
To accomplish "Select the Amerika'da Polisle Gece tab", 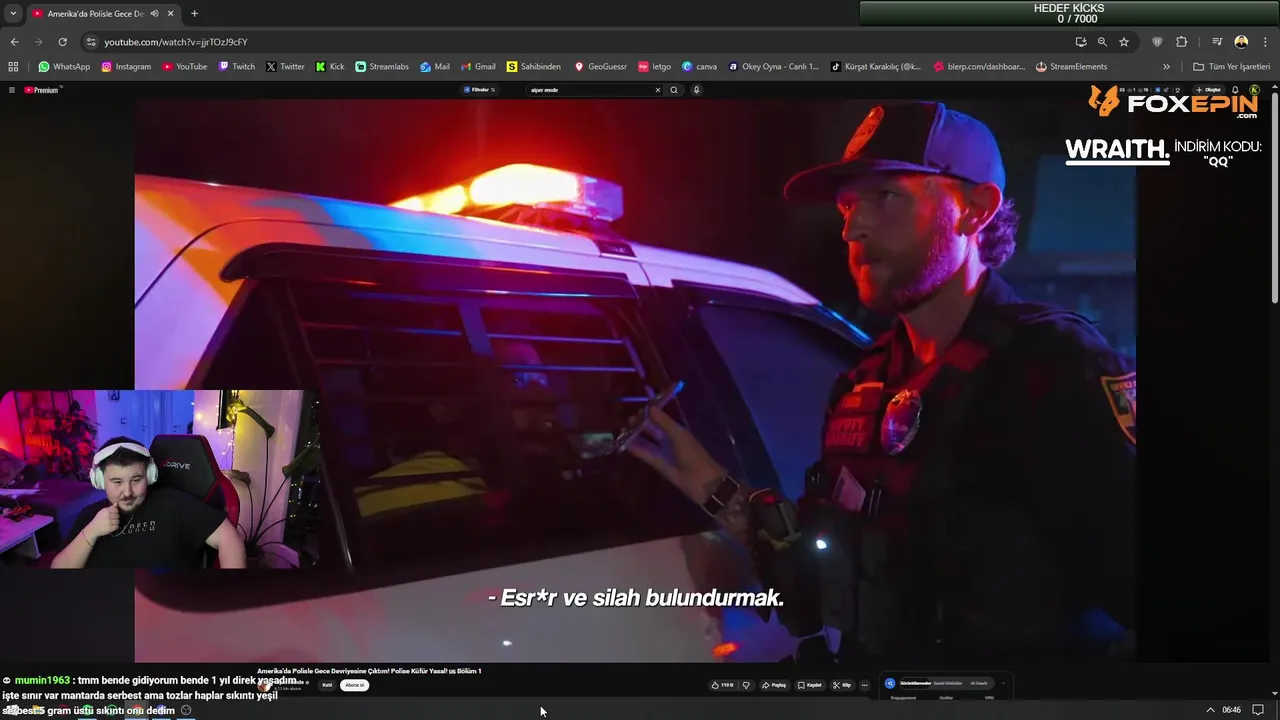I will tap(102, 14).
